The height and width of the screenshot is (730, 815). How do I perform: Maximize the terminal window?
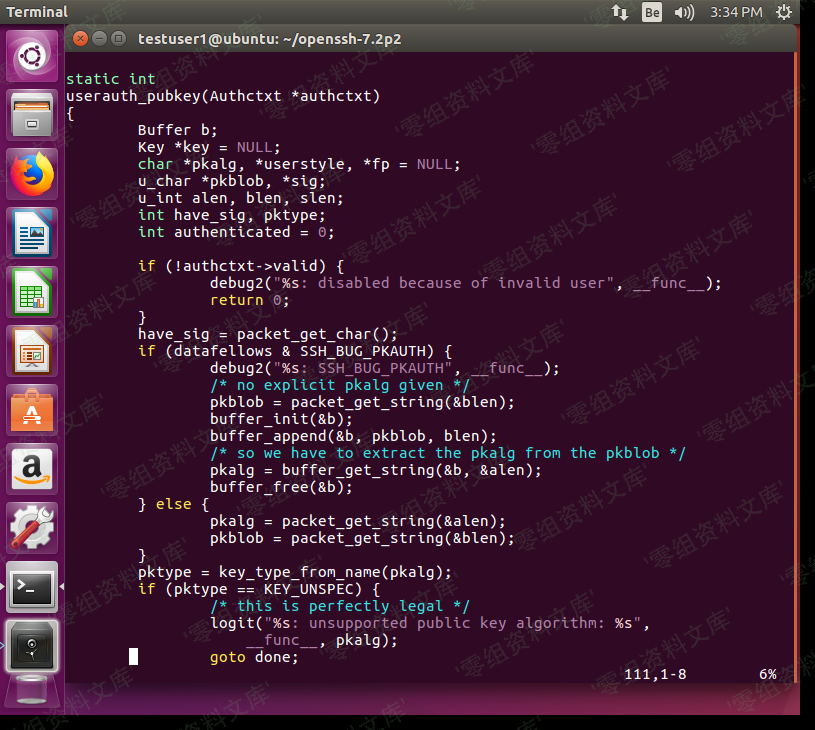[119, 39]
